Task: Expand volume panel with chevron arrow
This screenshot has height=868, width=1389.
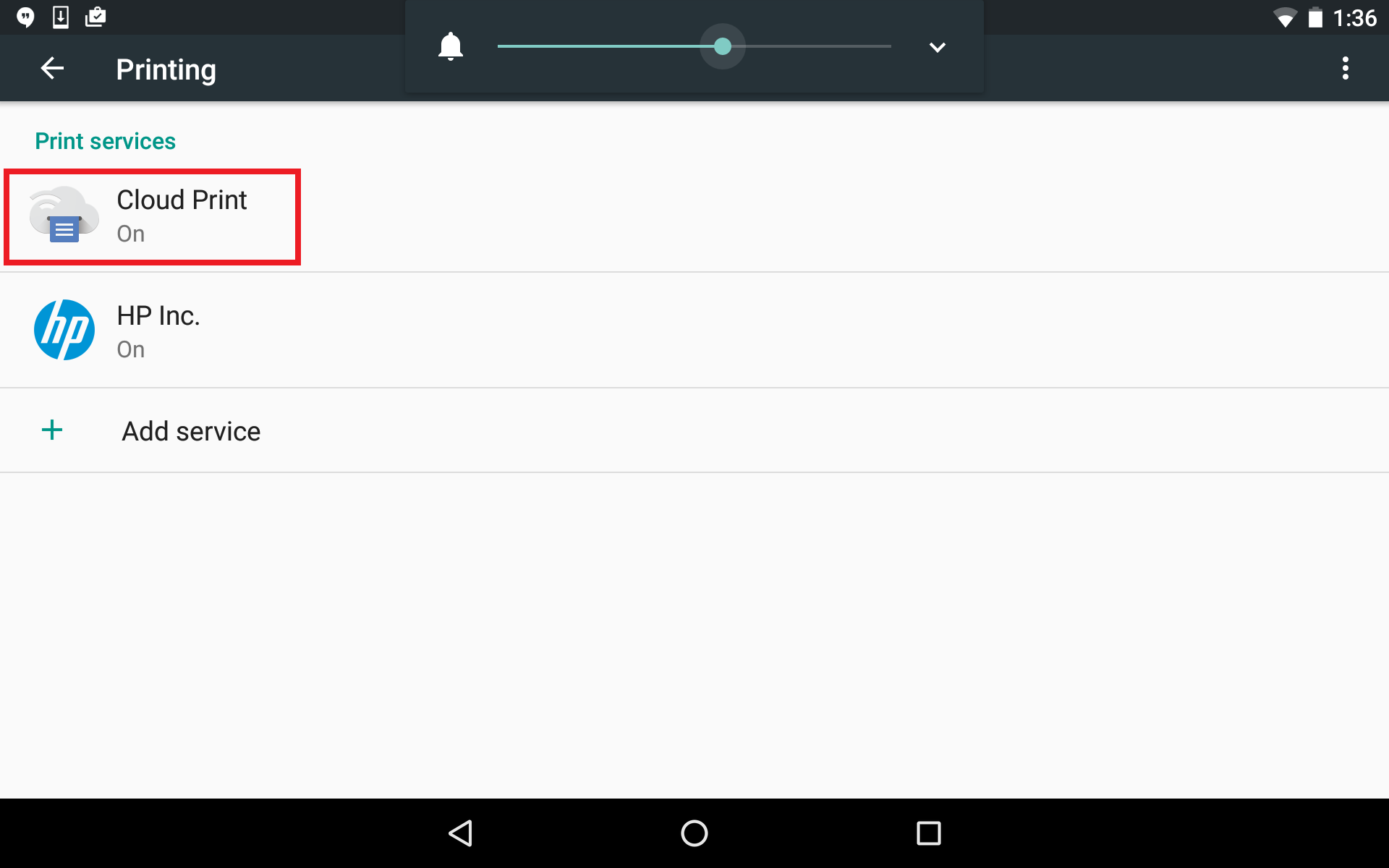Action: pyautogui.click(x=937, y=48)
